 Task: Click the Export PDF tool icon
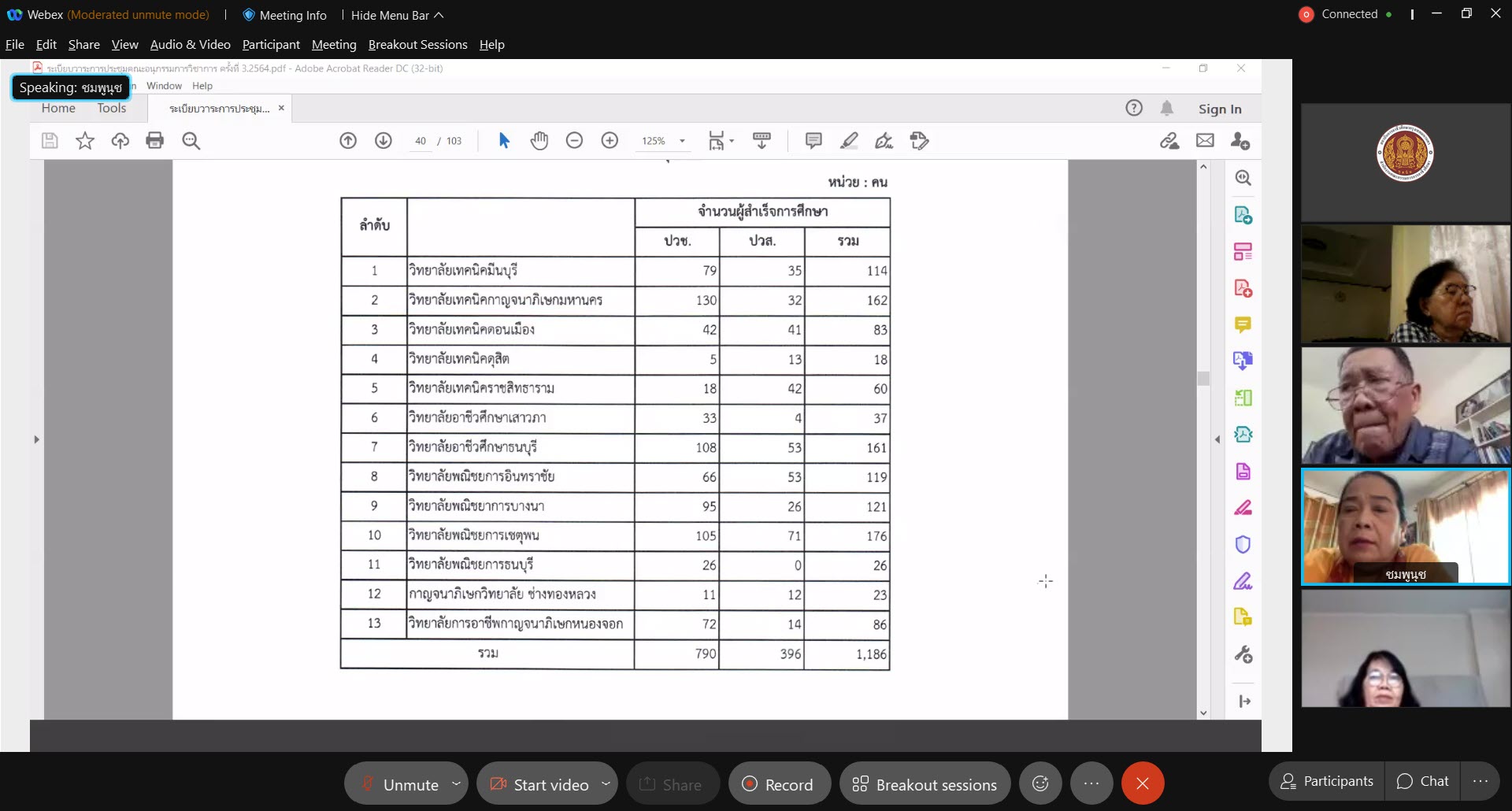[1243, 215]
